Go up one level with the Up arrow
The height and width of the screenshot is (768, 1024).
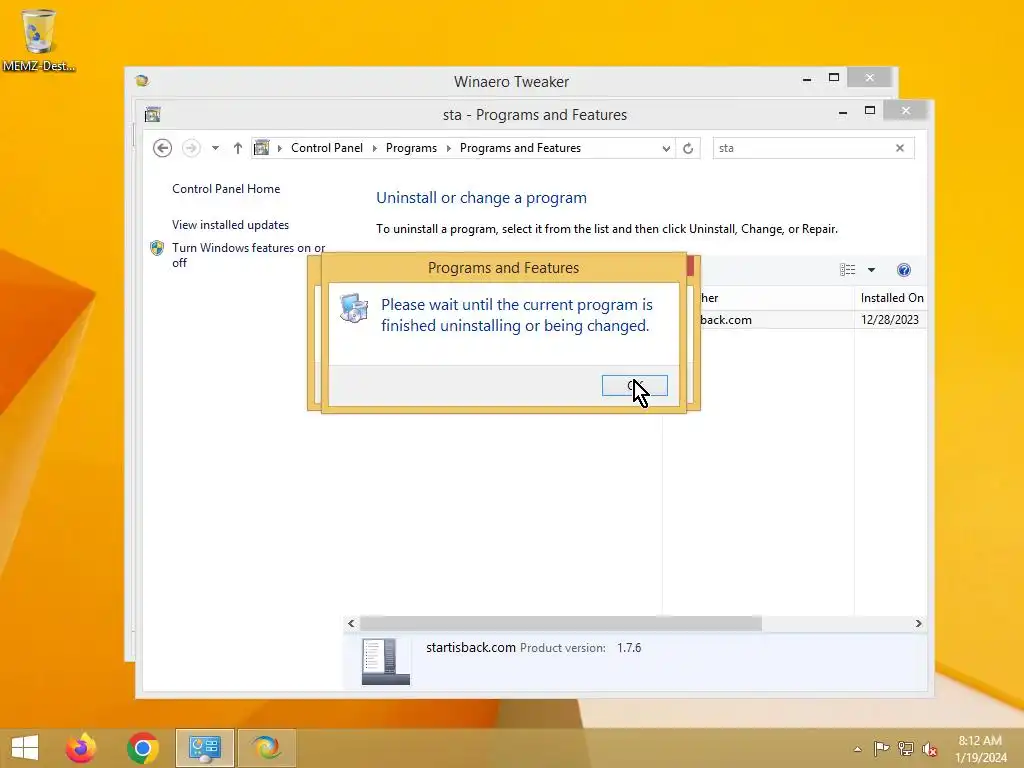(x=238, y=148)
